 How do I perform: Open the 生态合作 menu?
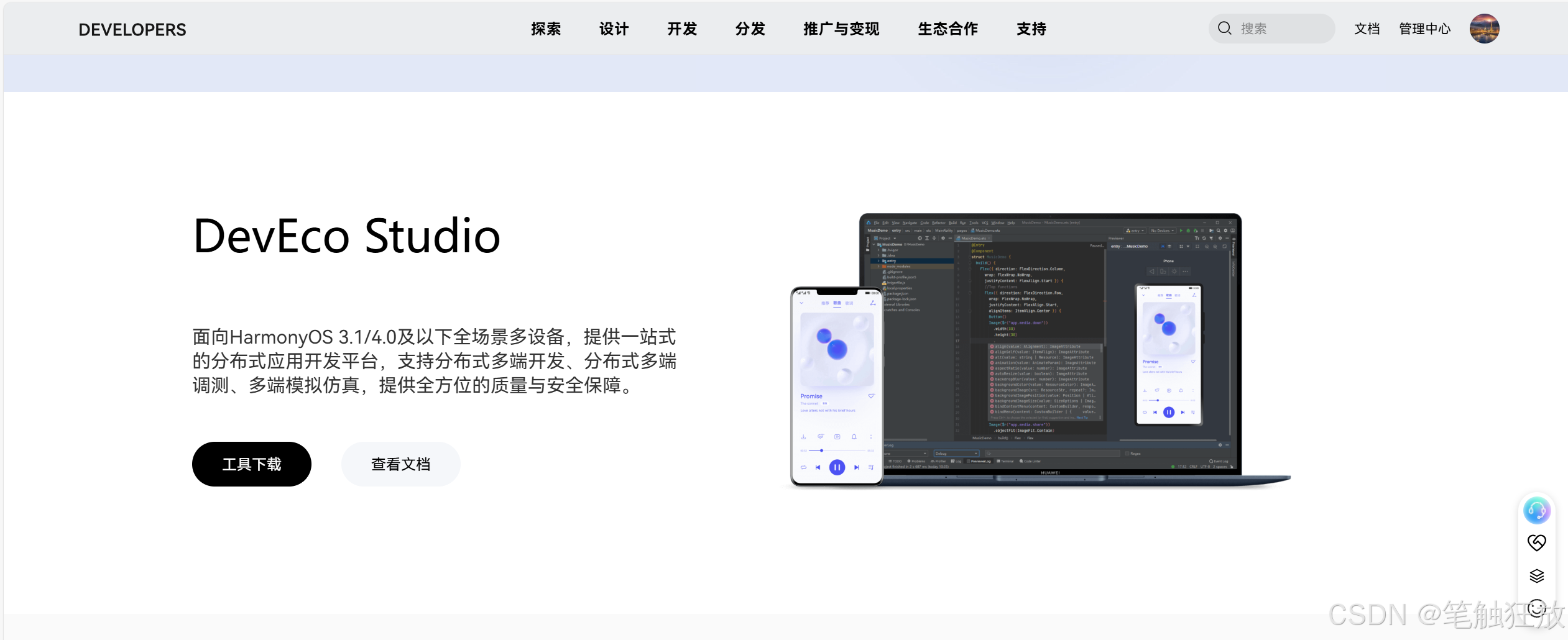(x=948, y=29)
